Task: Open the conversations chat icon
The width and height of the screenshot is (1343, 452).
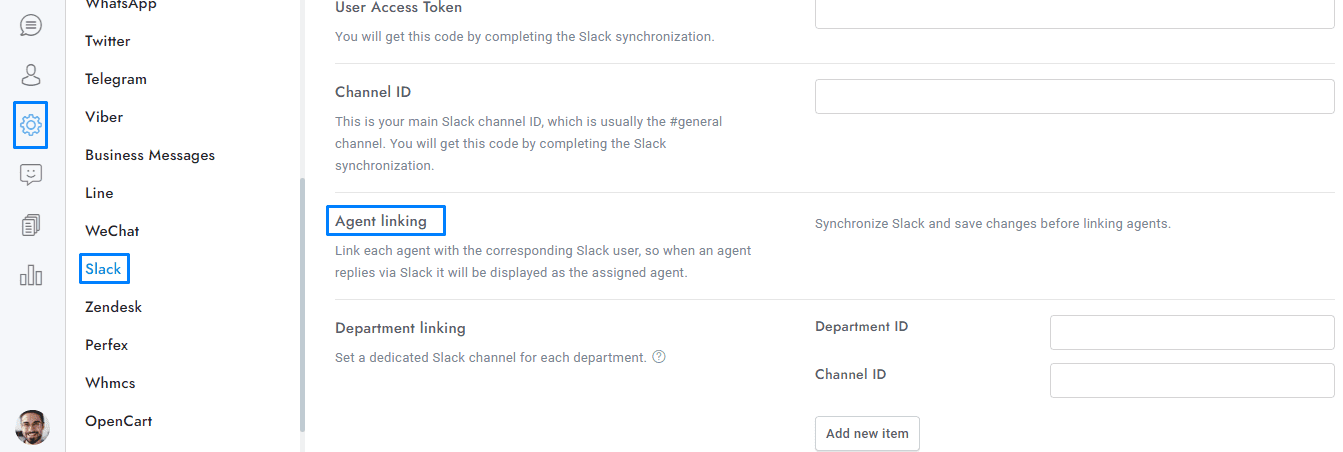Action: 31,25
